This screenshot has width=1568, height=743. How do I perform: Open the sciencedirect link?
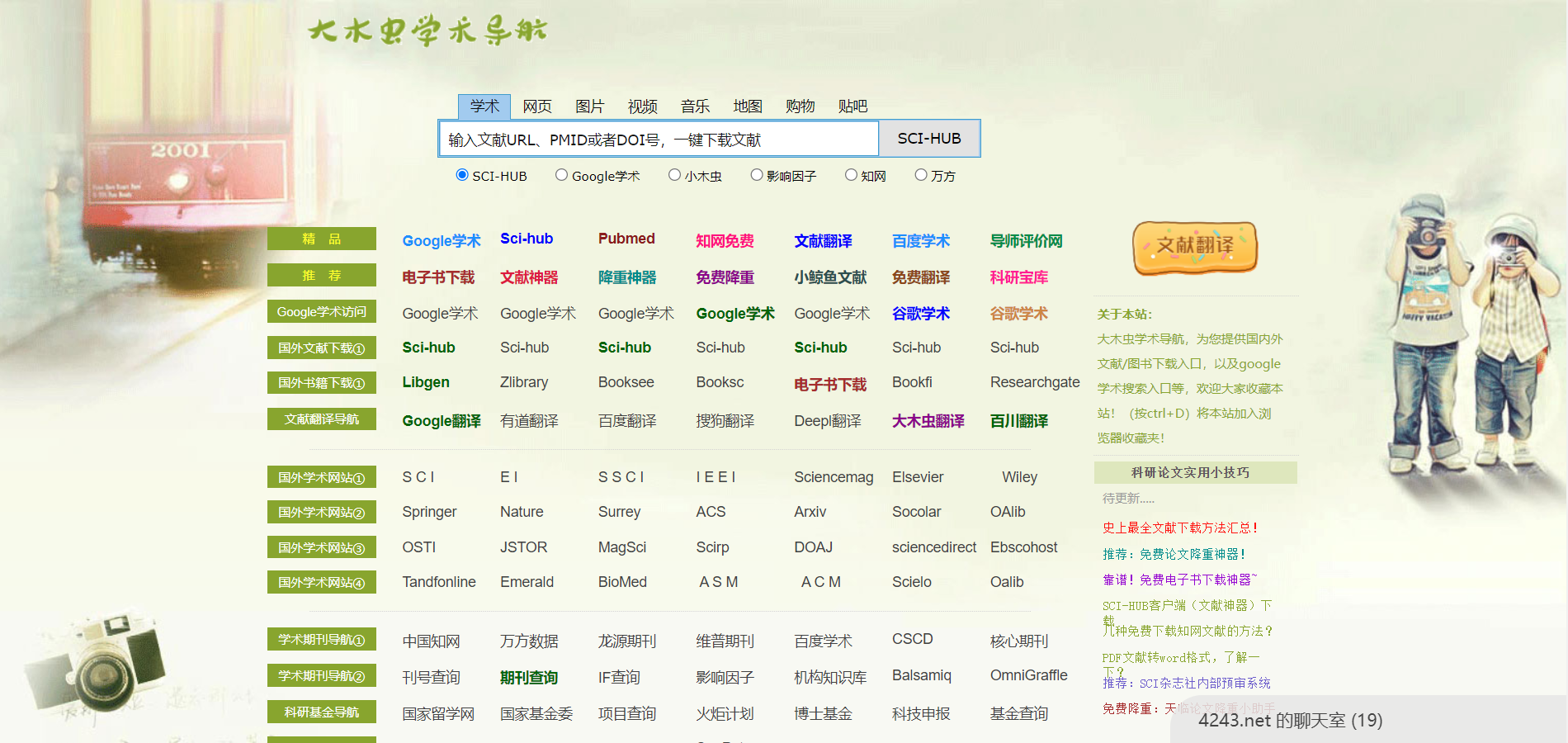934,547
